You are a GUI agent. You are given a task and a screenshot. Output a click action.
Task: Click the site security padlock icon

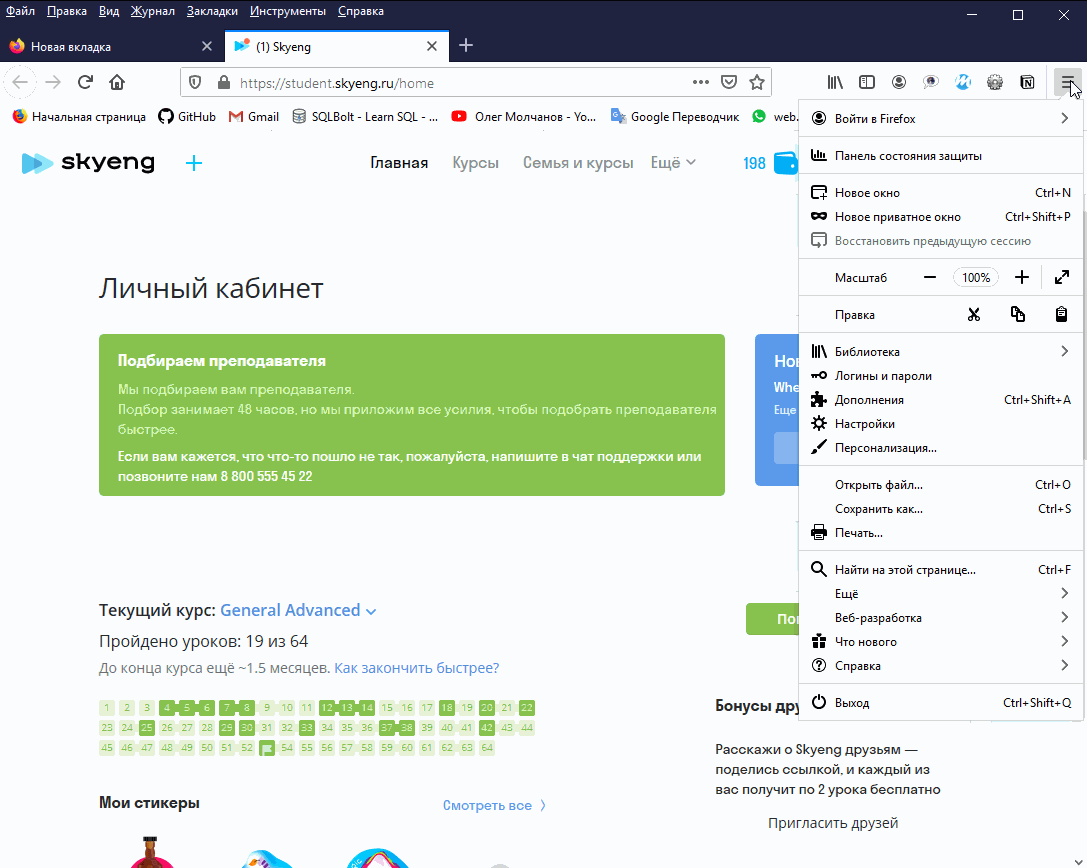(223, 83)
